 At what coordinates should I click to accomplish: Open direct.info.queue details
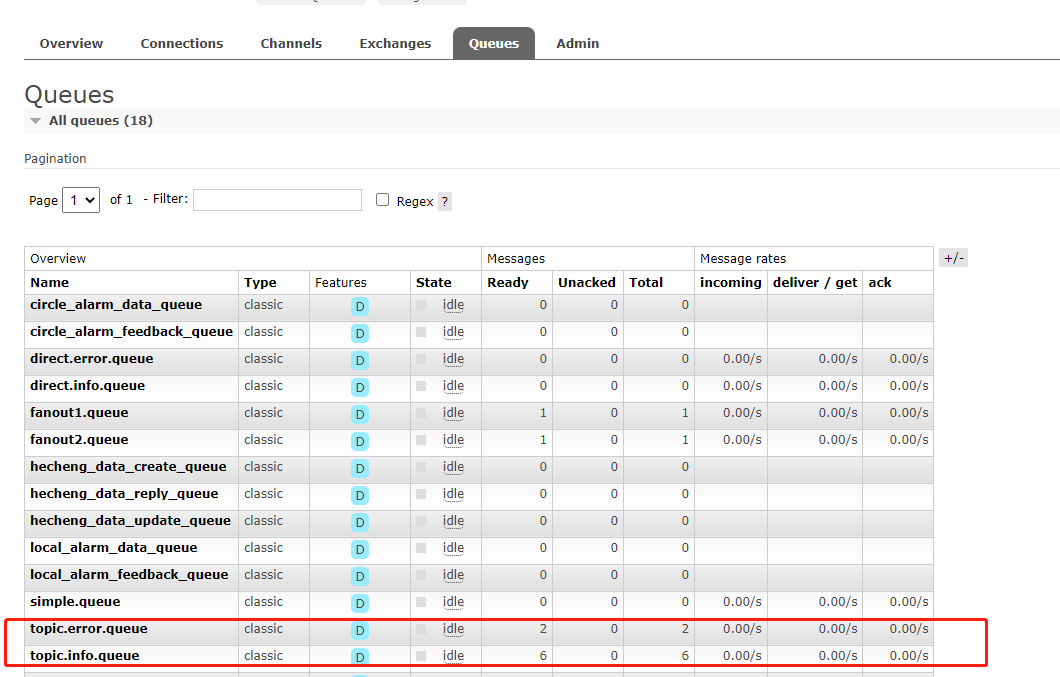(88, 386)
